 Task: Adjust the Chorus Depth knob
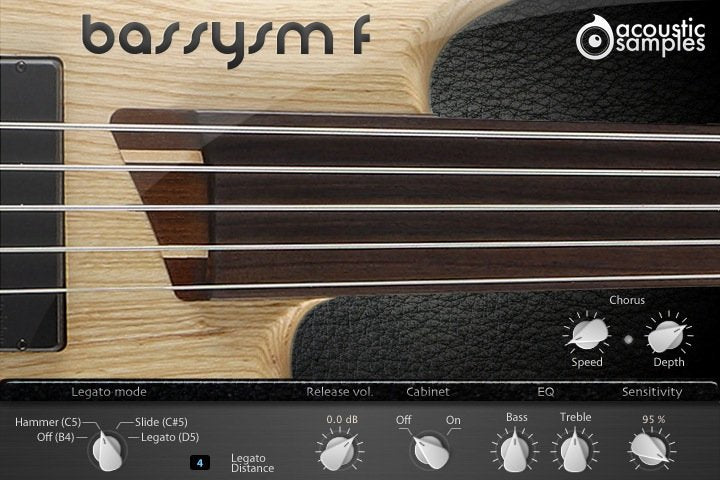click(668, 335)
